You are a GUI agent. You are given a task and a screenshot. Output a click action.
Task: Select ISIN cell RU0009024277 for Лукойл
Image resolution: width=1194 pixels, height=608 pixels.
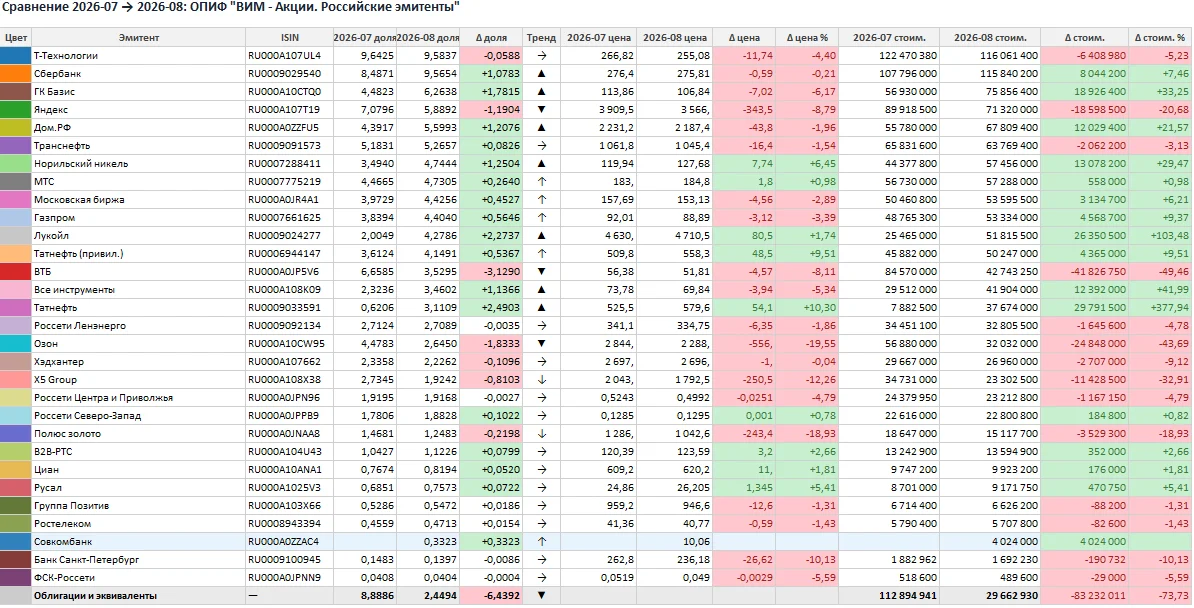coord(289,235)
